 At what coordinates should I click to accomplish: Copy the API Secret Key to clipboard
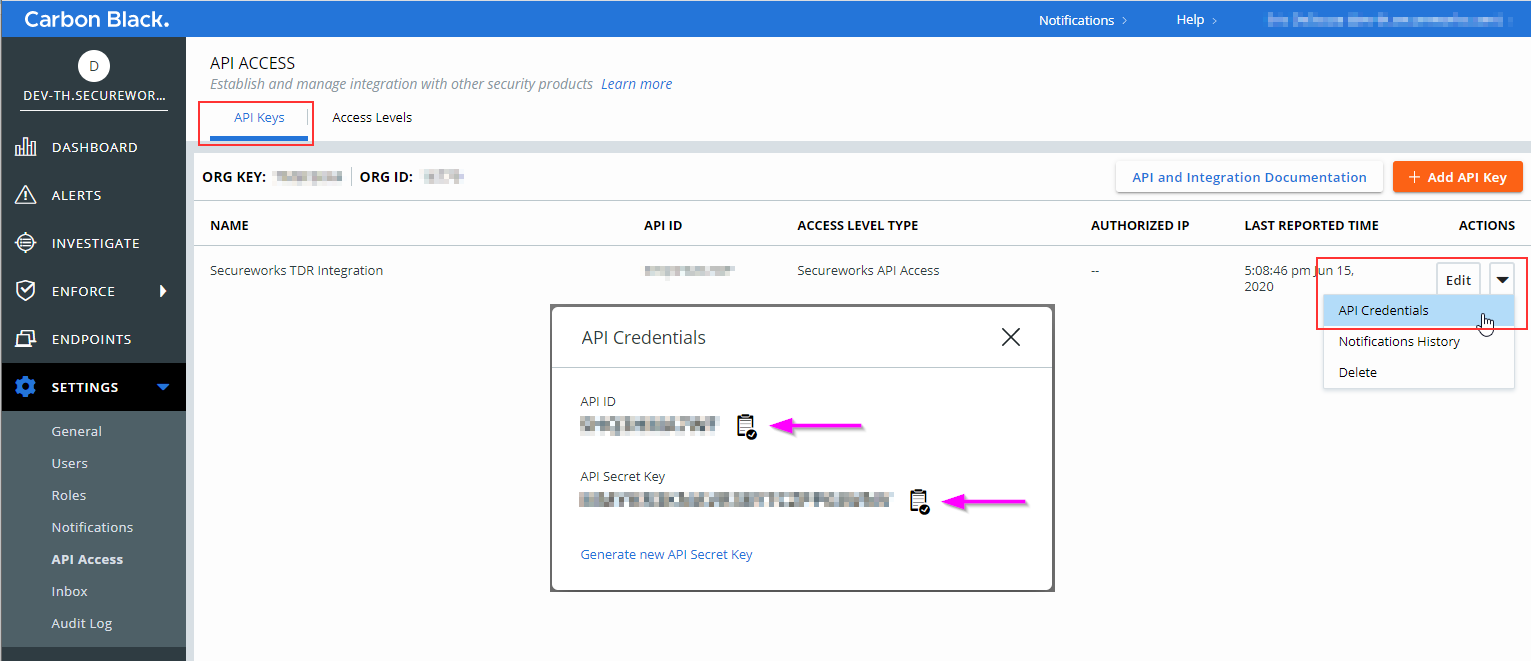[x=919, y=502]
